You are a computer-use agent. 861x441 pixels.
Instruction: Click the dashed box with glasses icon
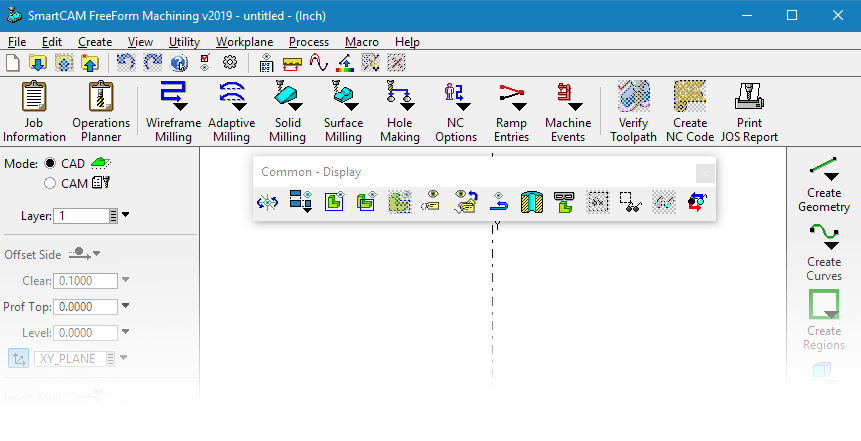tap(630, 202)
